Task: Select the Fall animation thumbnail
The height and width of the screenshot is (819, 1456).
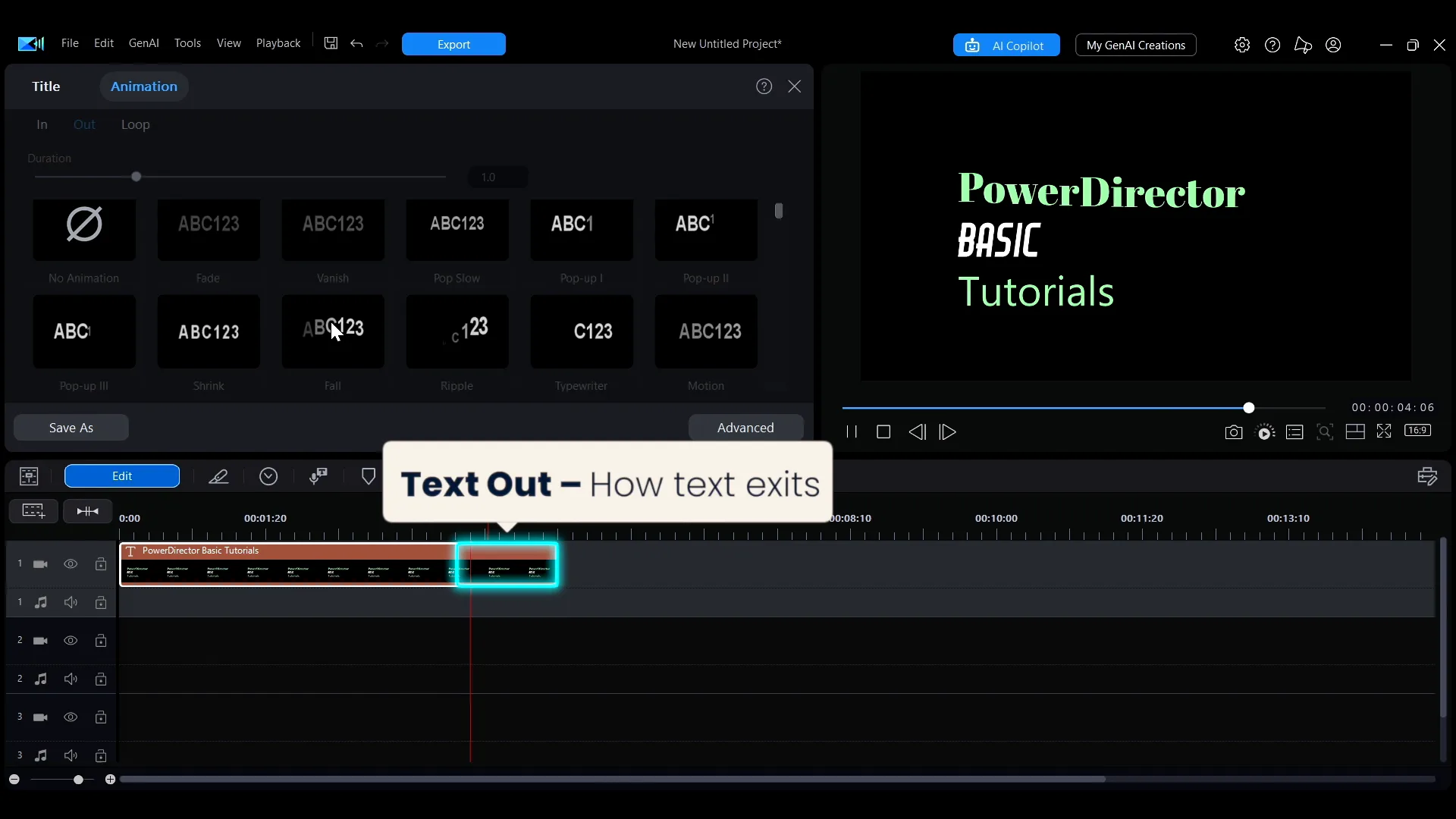Action: 333,331
